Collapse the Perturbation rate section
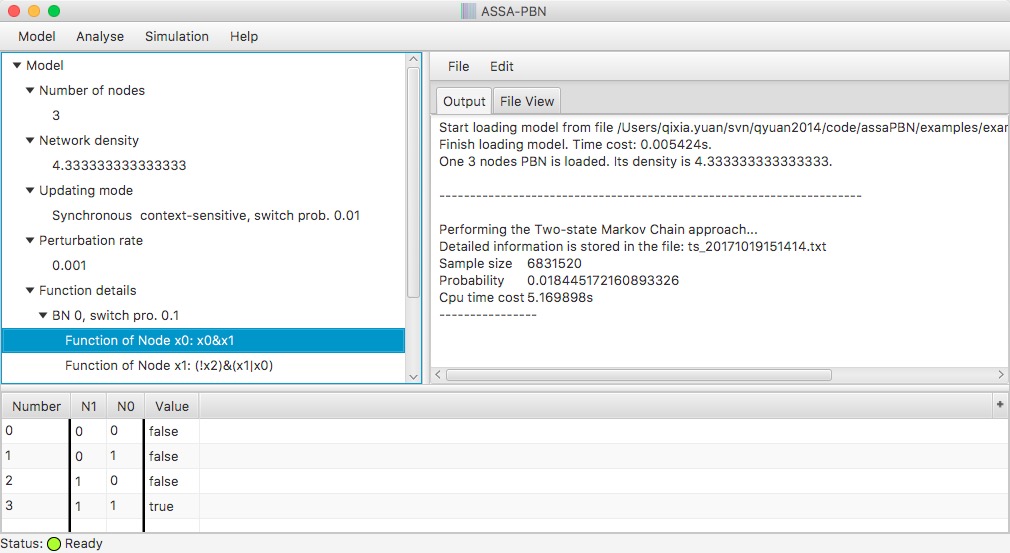The width and height of the screenshot is (1010, 553). coord(30,241)
